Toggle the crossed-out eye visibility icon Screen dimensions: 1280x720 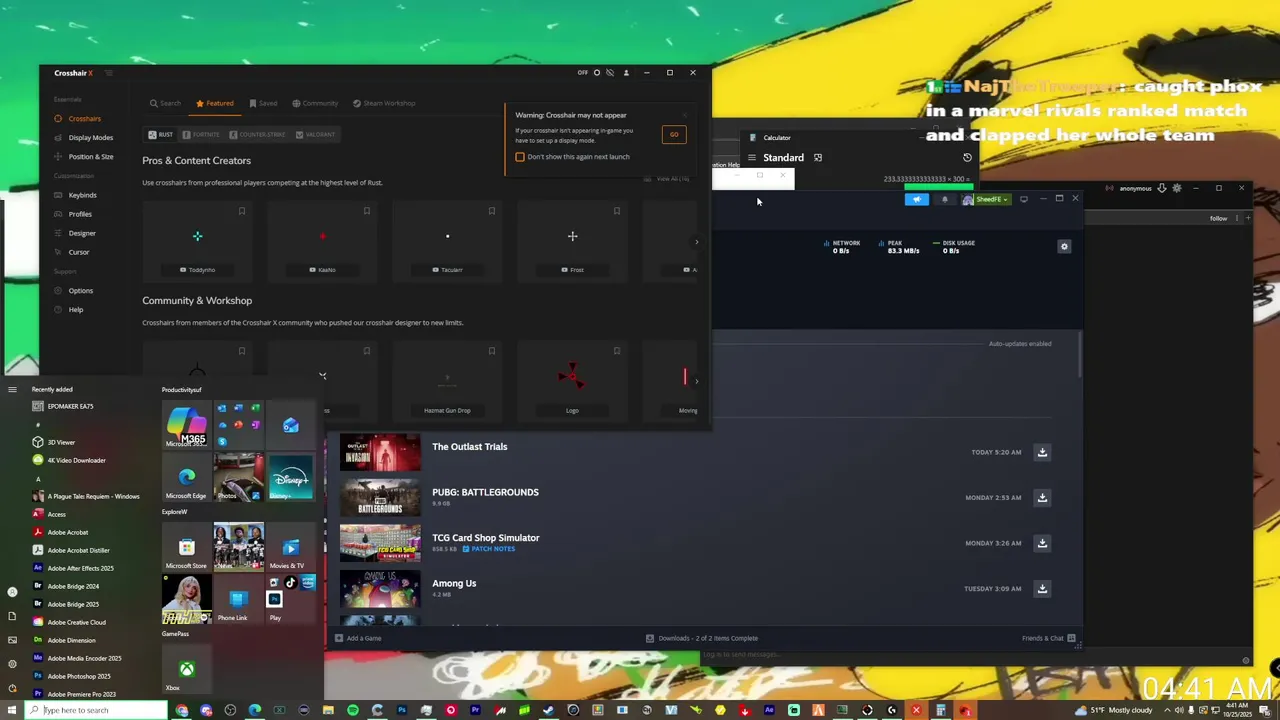pos(610,73)
